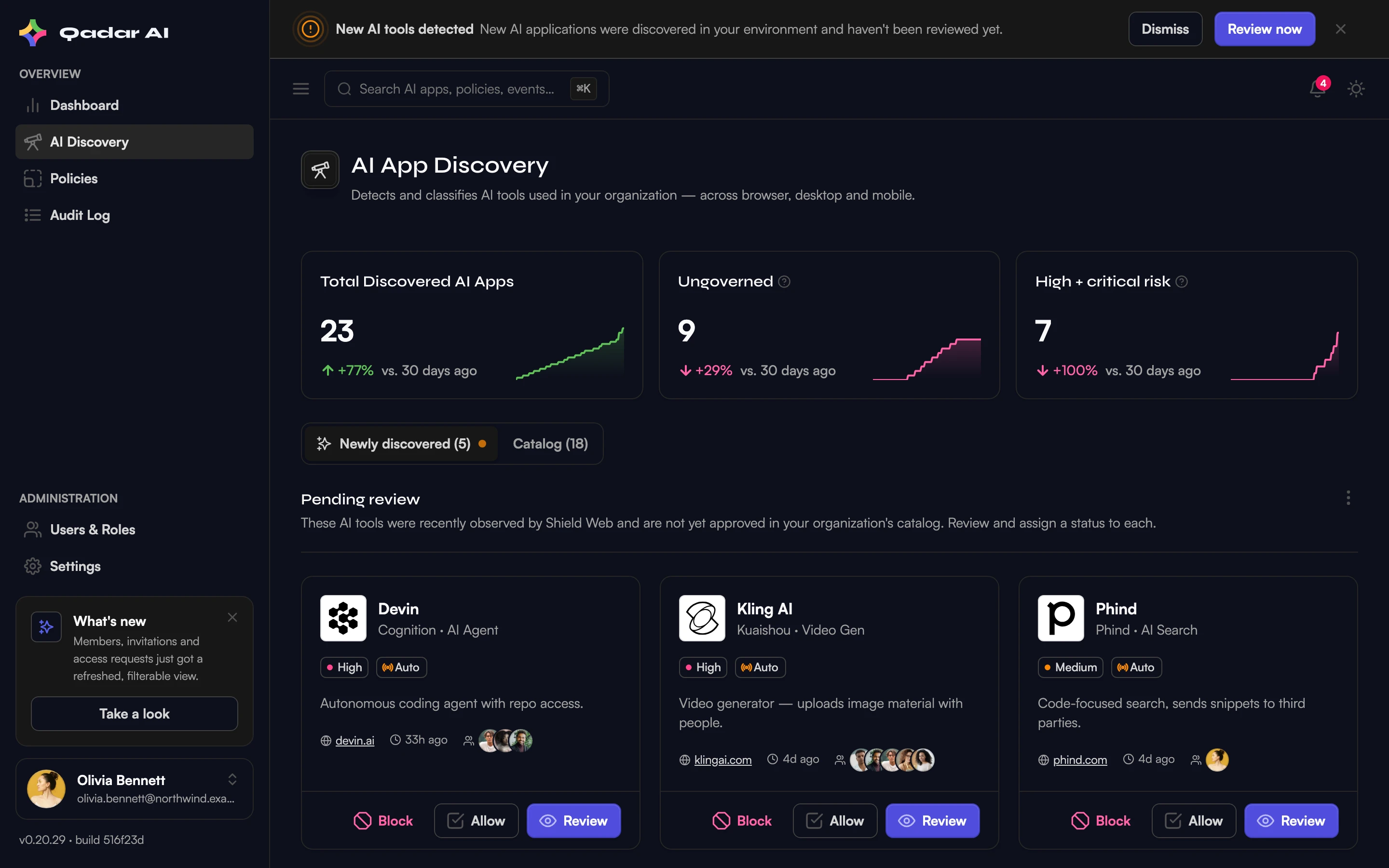This screenshot has height=868, width=1389.
Task: Click the "23" total apps value
Action: 337,331
